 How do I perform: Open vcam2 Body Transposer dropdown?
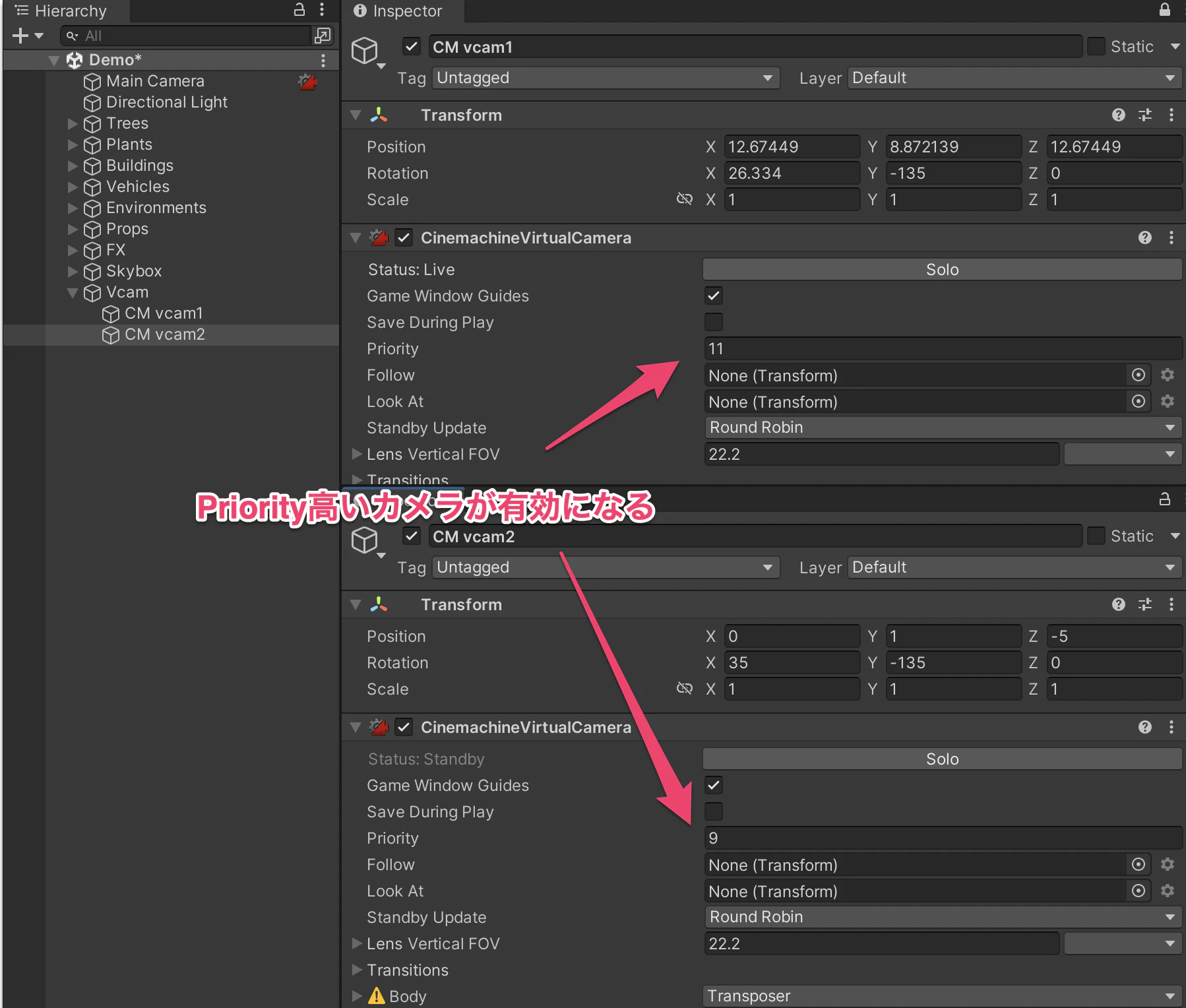pyautogui.click(x=943, y=996)
